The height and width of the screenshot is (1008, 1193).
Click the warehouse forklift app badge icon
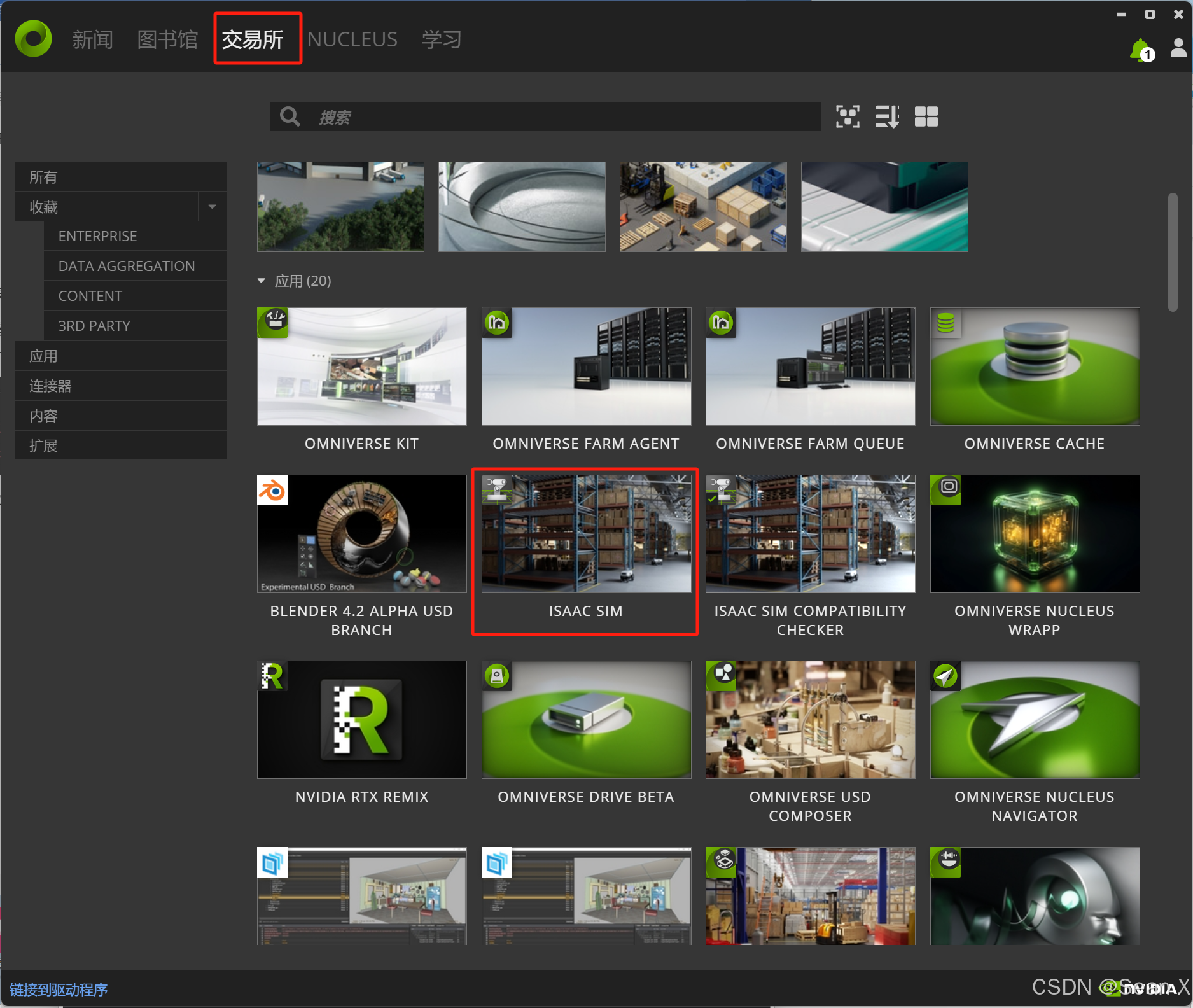pos(721,862)
